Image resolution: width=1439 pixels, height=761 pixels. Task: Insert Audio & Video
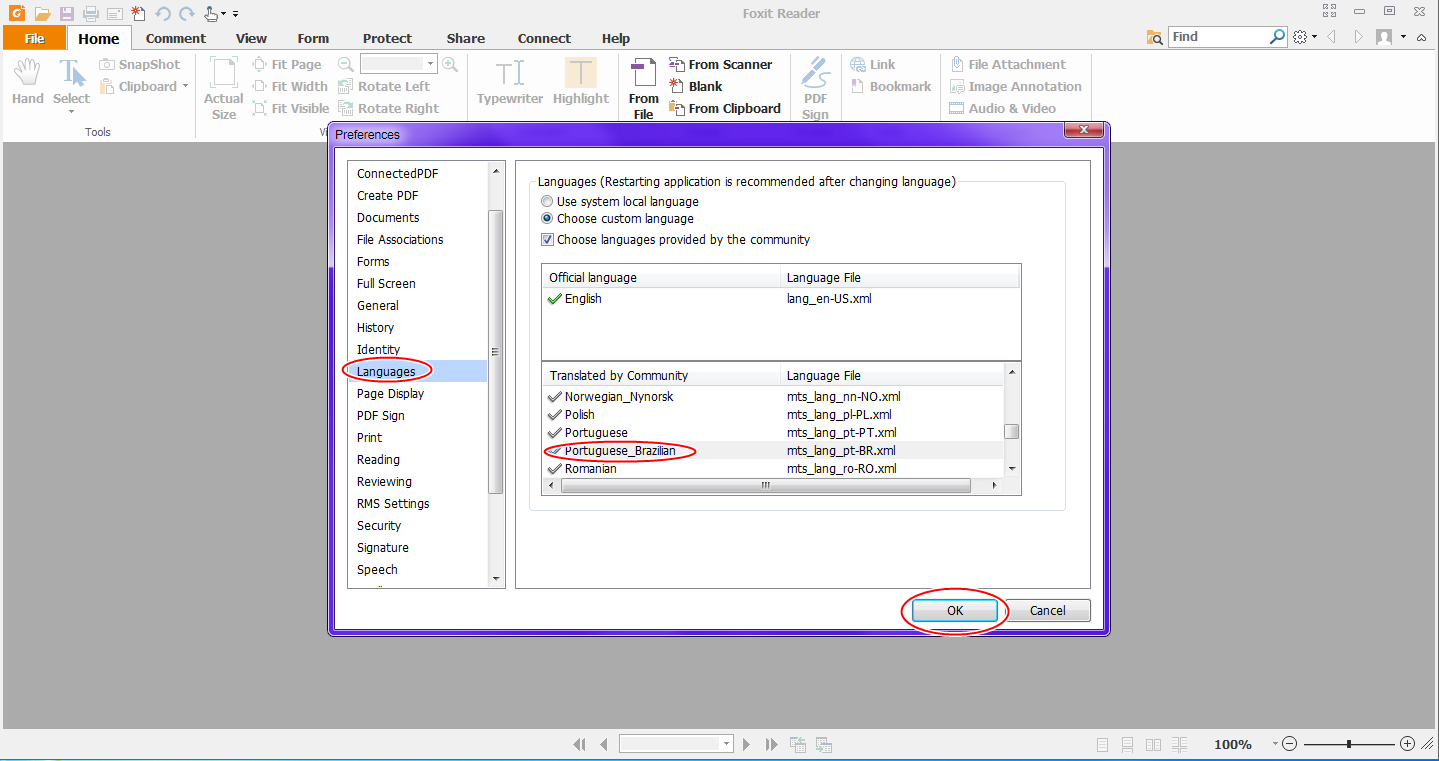point(1002,108)
